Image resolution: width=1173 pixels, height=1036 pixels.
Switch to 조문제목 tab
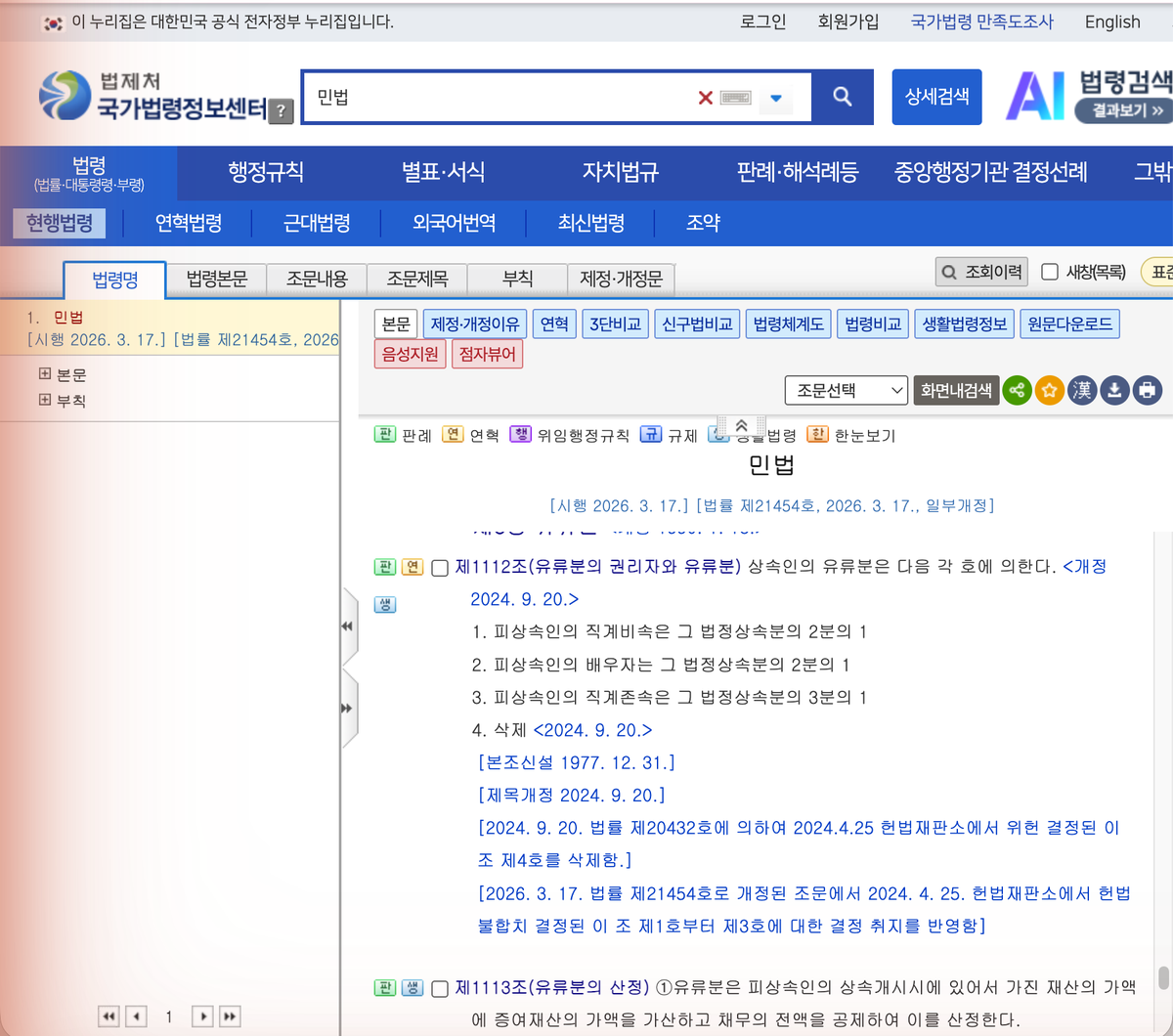(417, 279)
